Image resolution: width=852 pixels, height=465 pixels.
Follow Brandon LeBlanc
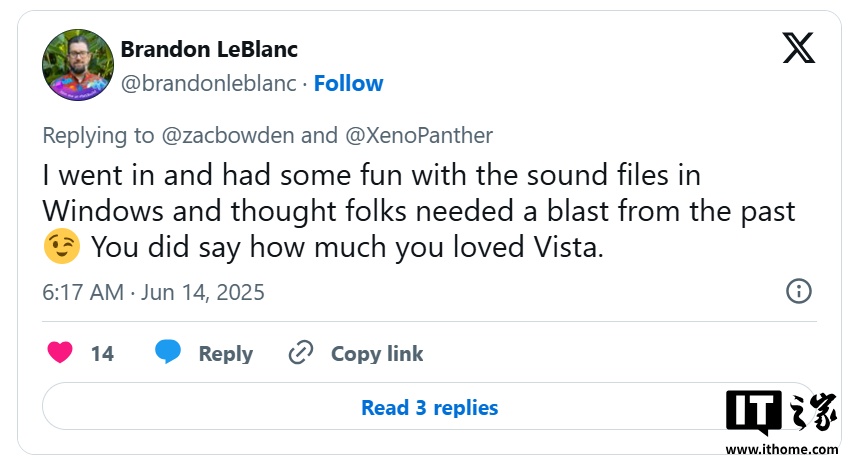click(347, 83)
